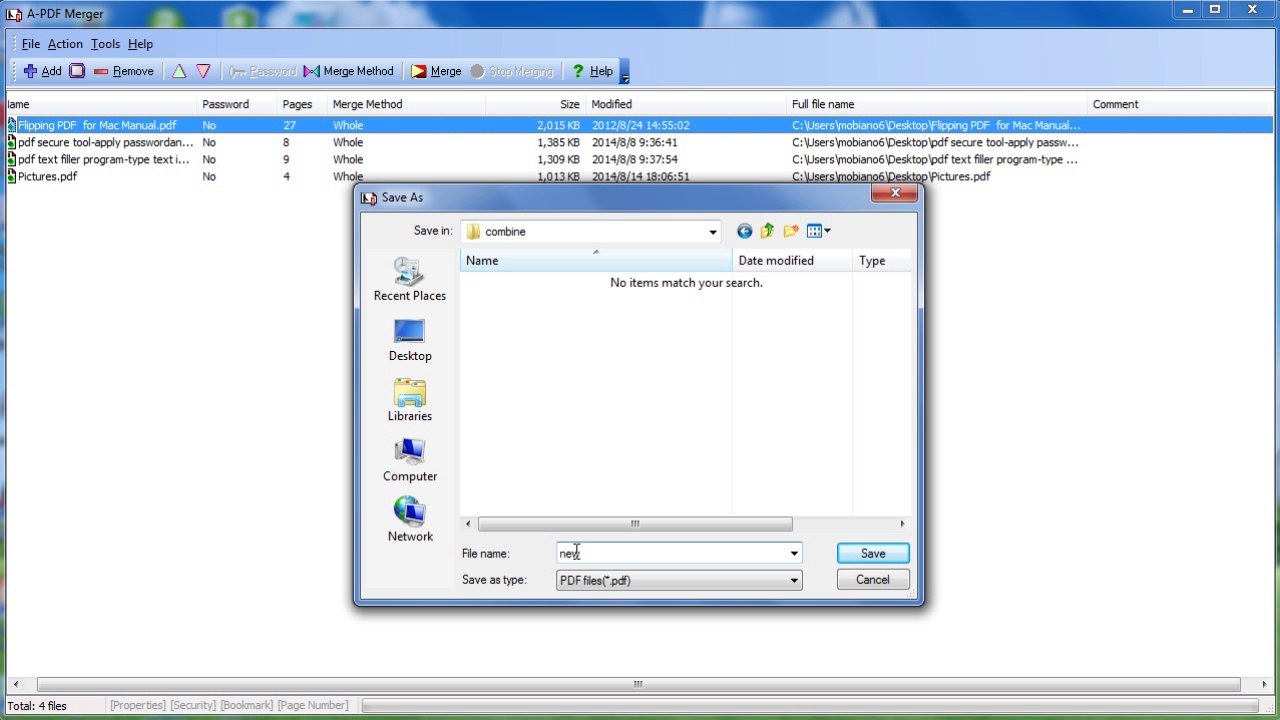1280x720 pixels.
Task: Sort file list by Size column
Action: click(x=536, y=104)
